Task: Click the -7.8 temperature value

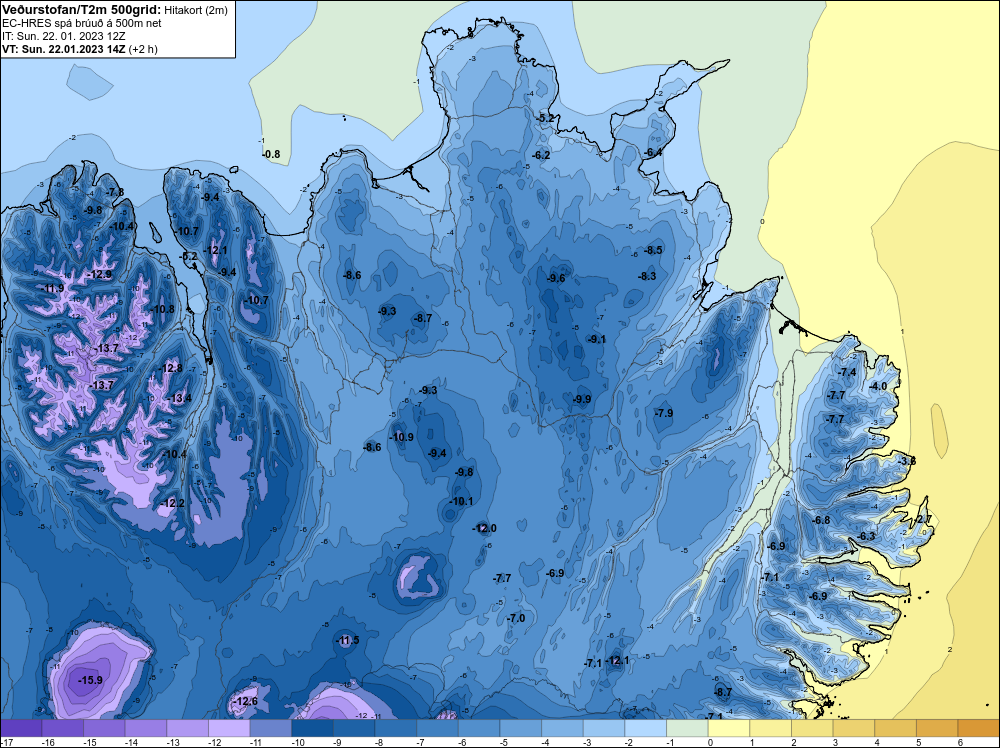Action: [x=115, y=192]
